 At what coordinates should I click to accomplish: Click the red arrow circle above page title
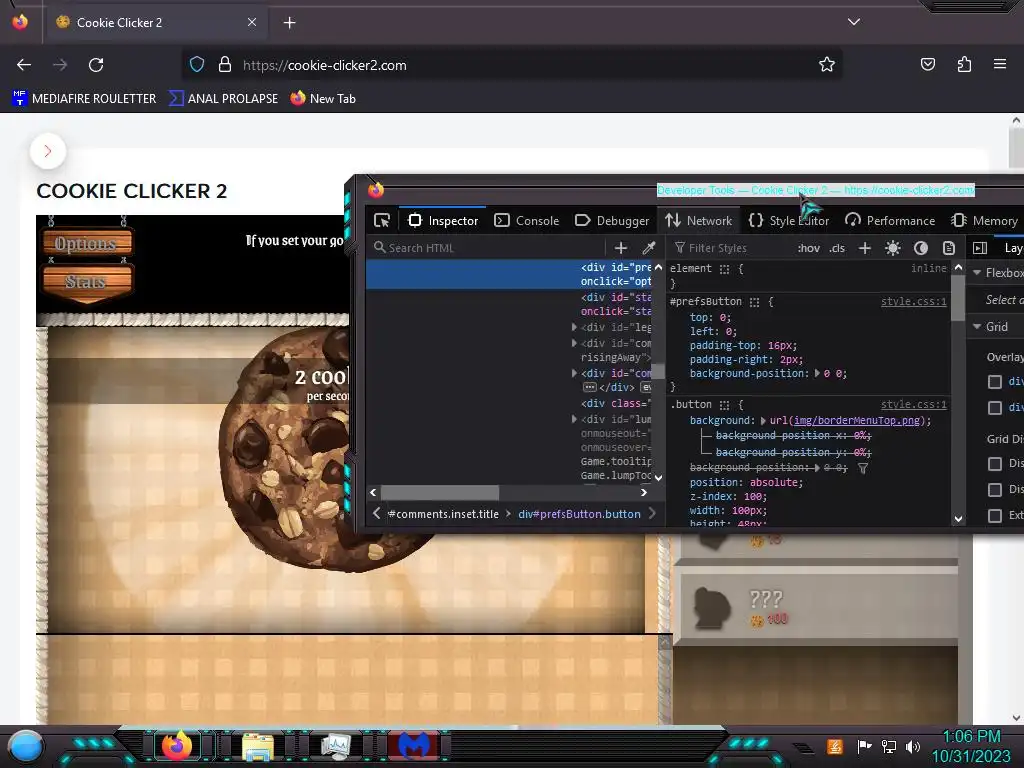tap(48, 151)
